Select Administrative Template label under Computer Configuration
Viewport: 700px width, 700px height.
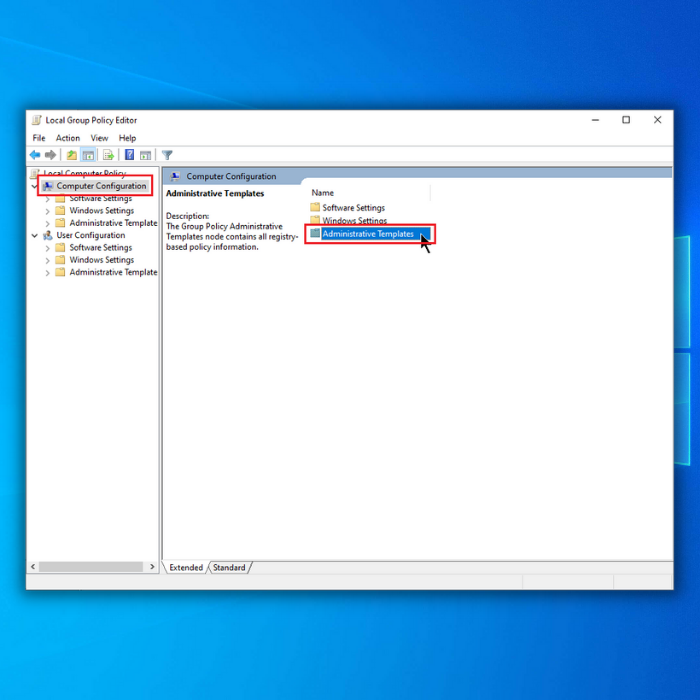(113, 223)
